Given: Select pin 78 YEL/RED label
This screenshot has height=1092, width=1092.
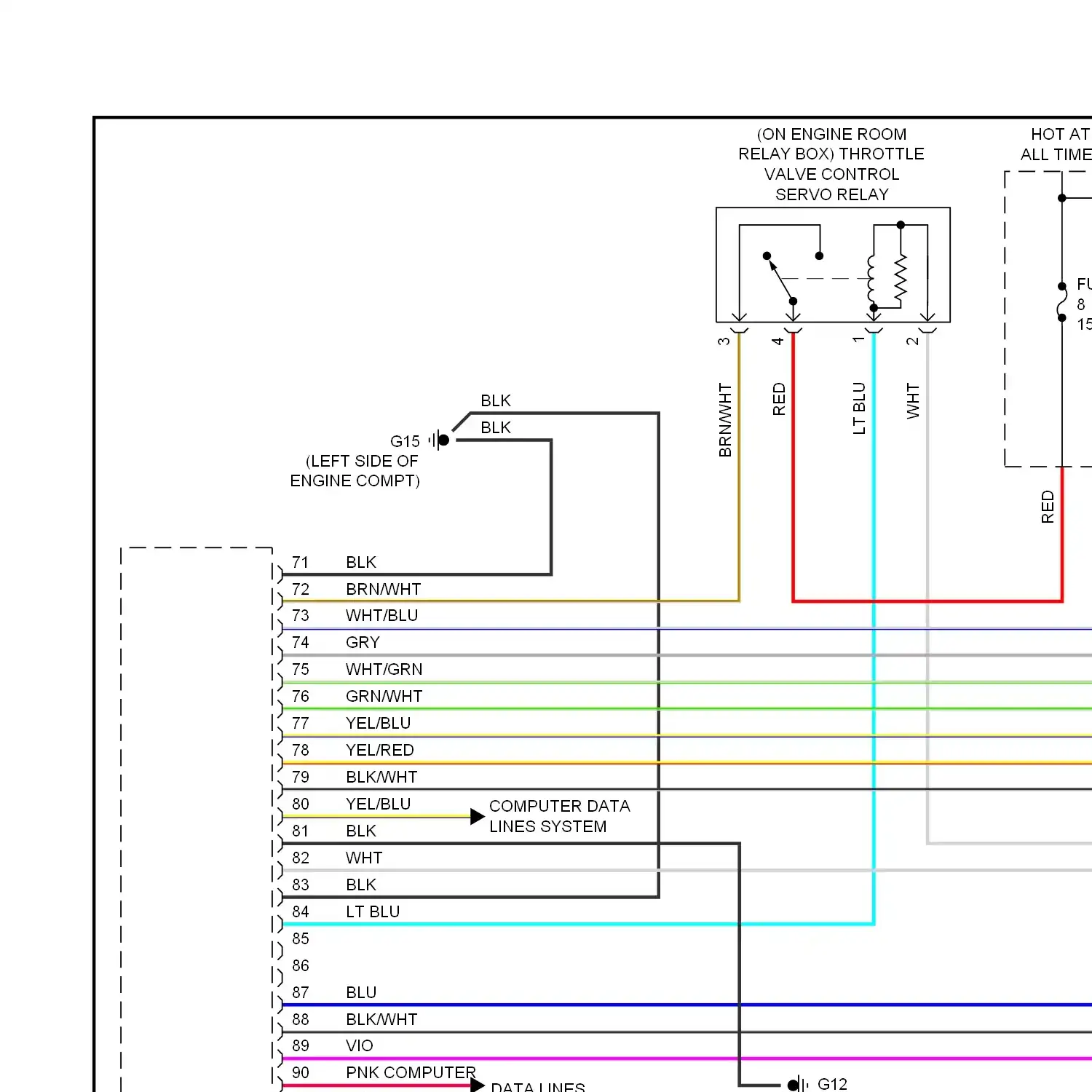Looking at the screenshot, I should [379, 750].
